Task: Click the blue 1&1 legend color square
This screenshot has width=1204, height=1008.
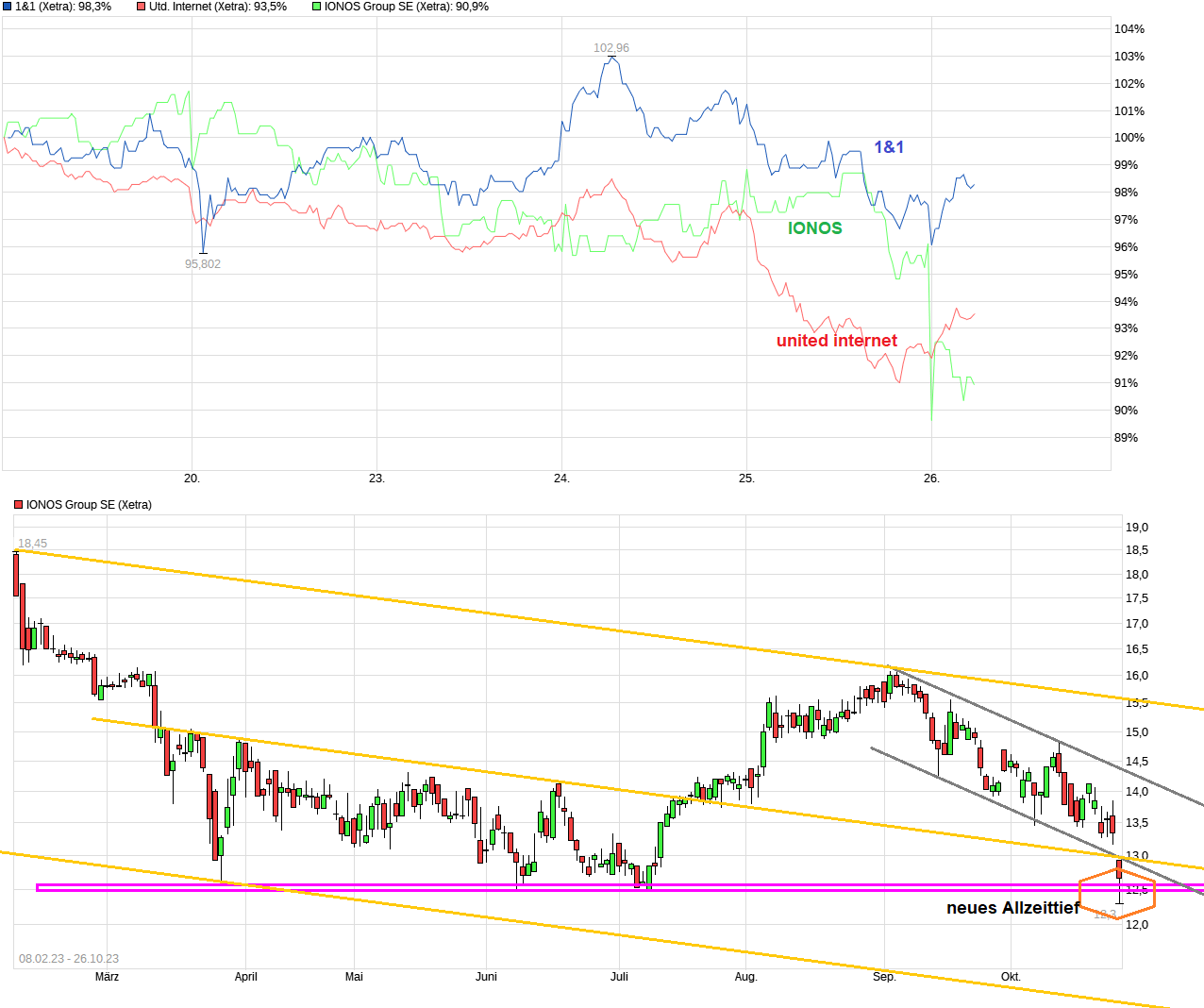Action: tap(8, 7)
